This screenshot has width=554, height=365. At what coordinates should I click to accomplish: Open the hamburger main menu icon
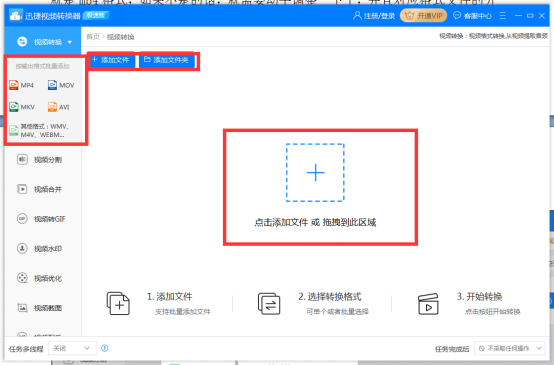(502, 16)
